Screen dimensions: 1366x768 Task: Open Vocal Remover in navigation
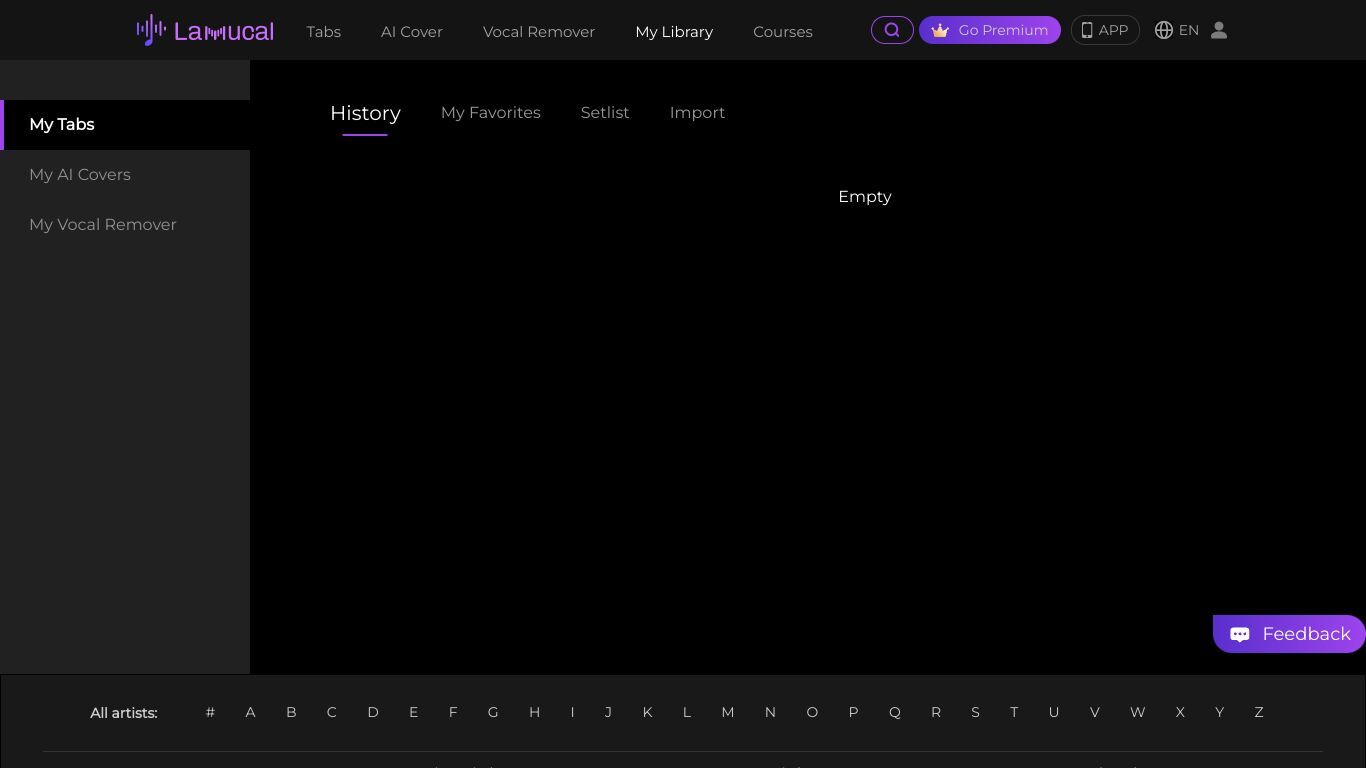[x=539, y=32]
